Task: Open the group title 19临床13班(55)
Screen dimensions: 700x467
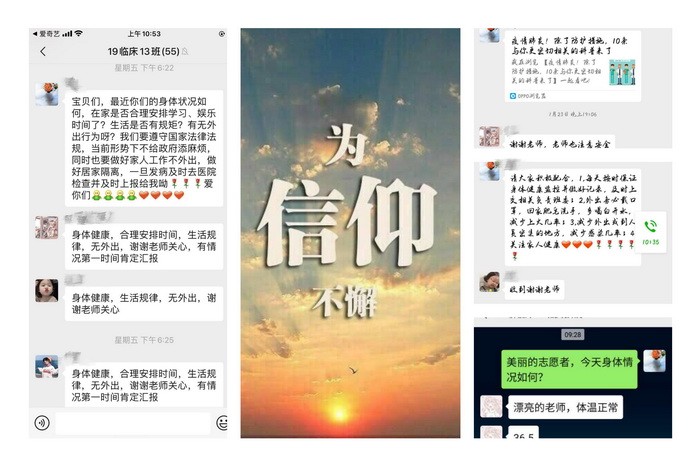Action: [143, 51]
